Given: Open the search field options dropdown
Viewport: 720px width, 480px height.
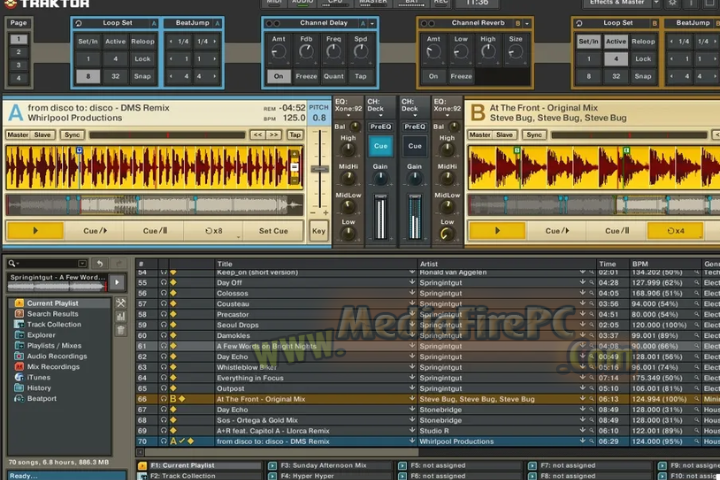Looking at the screenshot, I should pyautogui.click(x=82, y=263).
